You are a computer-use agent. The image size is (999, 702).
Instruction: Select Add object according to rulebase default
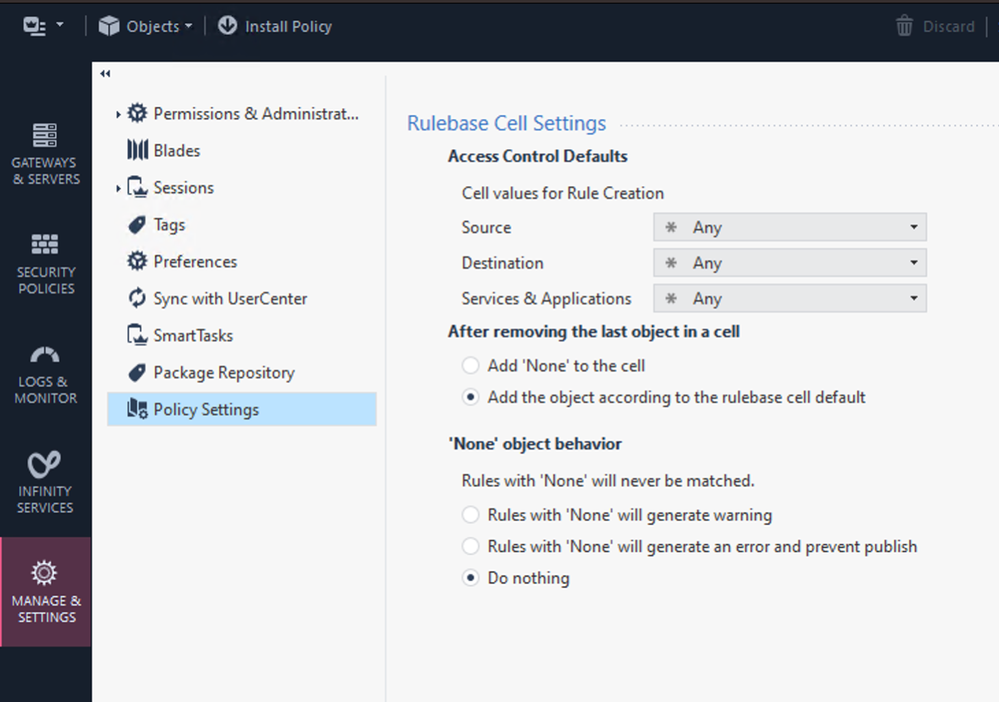tap(470, 397)
